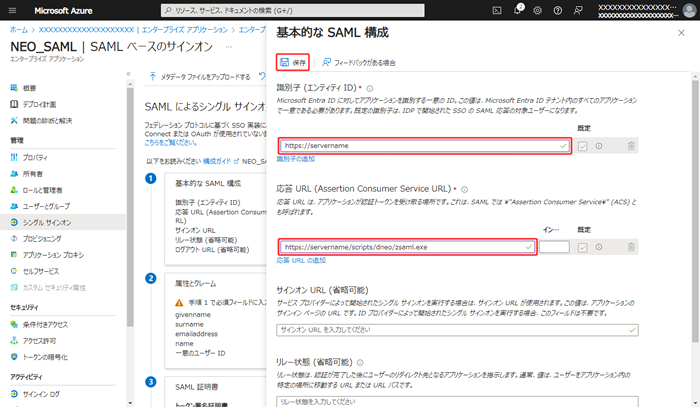700x407 pixels.
Task: Open ユーザーとグループ menu item
Action: 46,206
